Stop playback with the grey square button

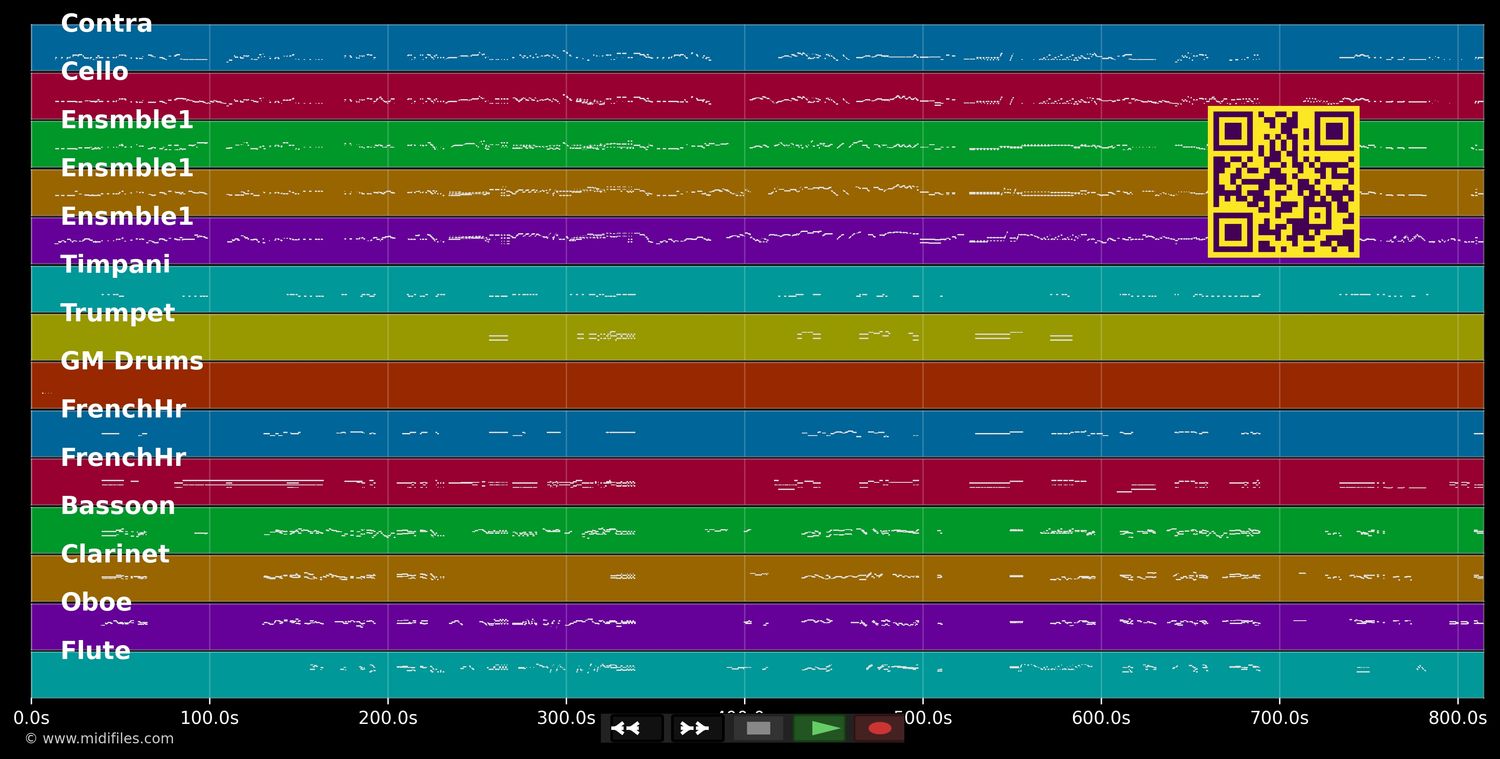758,728
